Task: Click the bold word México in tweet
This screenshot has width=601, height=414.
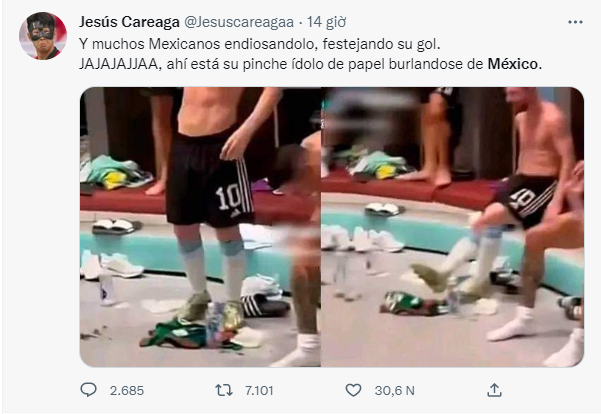Action: (x=513, y=64)
